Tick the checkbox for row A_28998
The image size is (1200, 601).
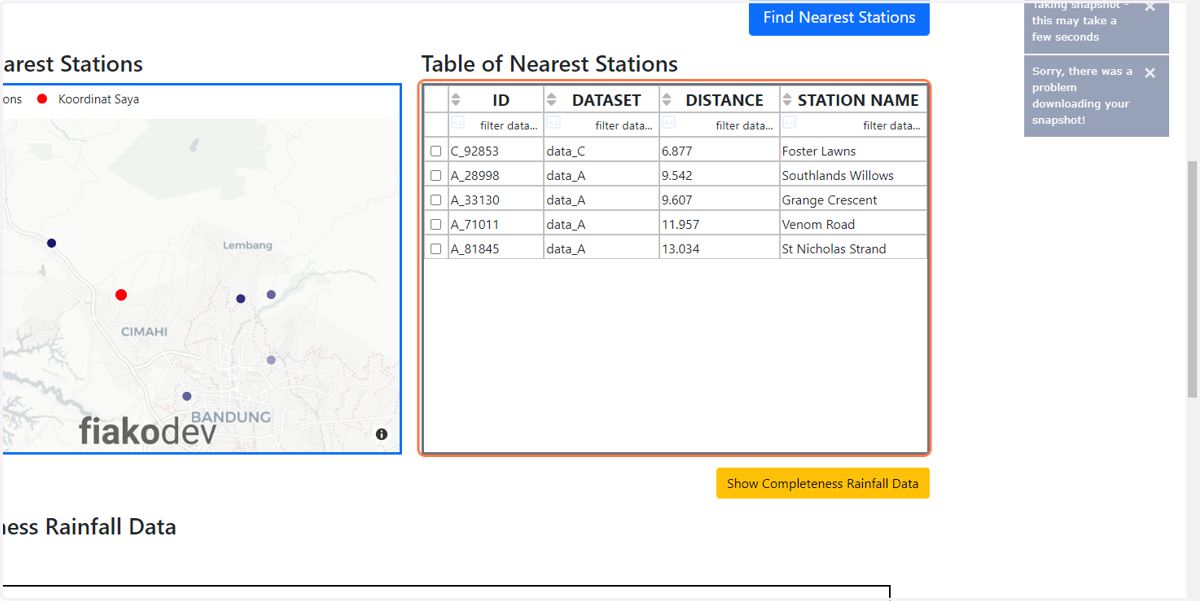pyautogui.click(x=436, y=175)
